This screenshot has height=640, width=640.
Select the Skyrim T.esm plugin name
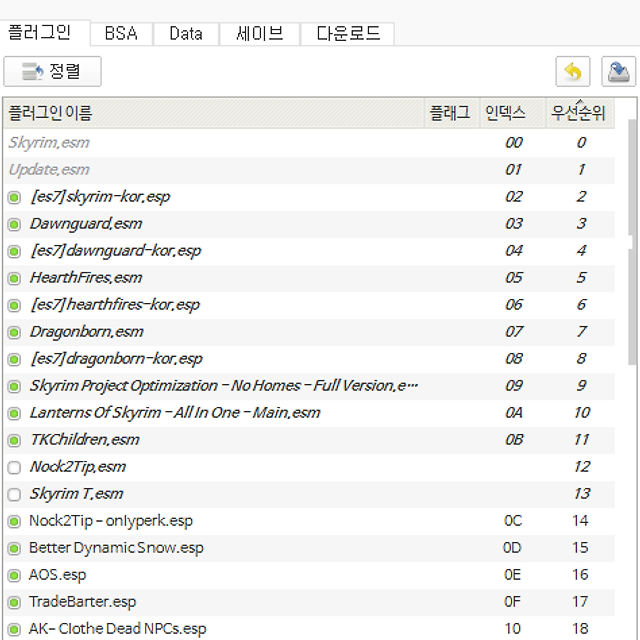(76, 493)
